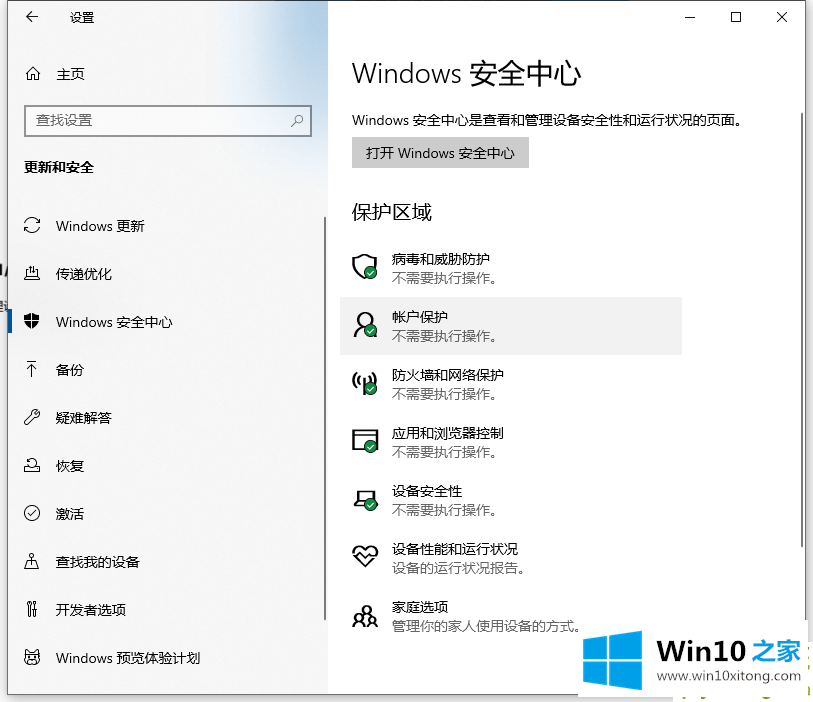Click the main content vertical scrollbar
The height and width of the screenshot is (702, 813).
point(802,328)
